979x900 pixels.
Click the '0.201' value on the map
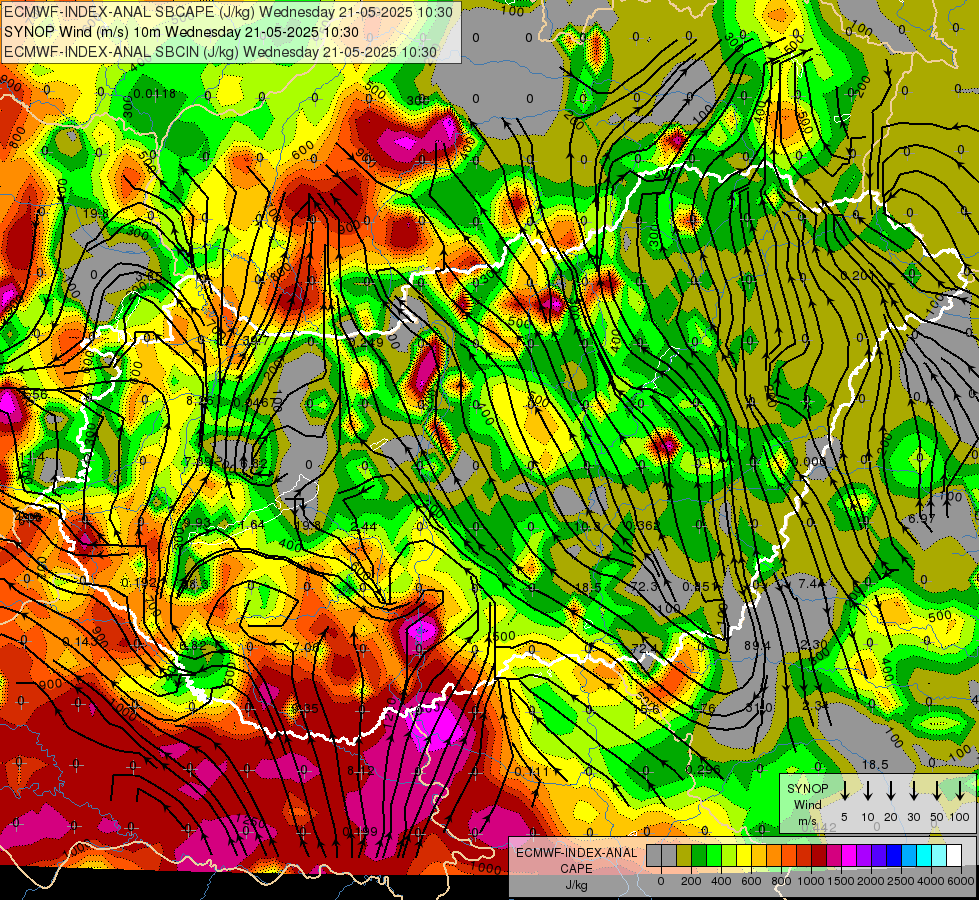coord(857,275)
